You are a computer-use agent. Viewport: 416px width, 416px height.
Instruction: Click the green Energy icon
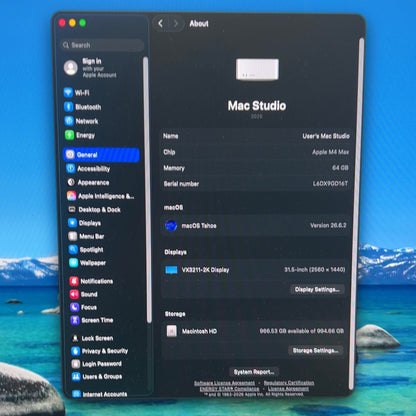click(69, 135)
